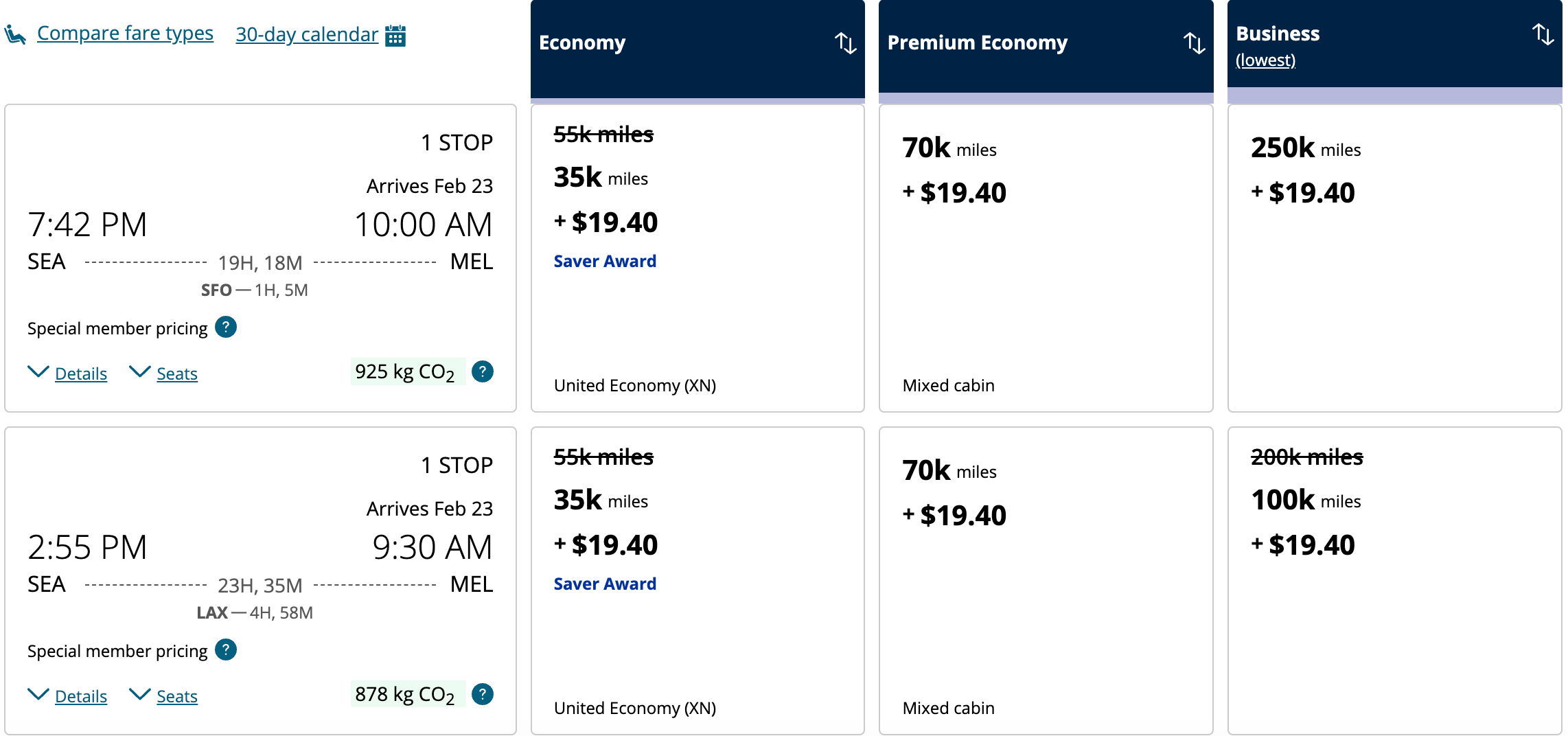Click the calendar icon beside 30-day calendar
Image resolution: width=1568 pixels, height=736 pixels.
[x=395, y=35]
